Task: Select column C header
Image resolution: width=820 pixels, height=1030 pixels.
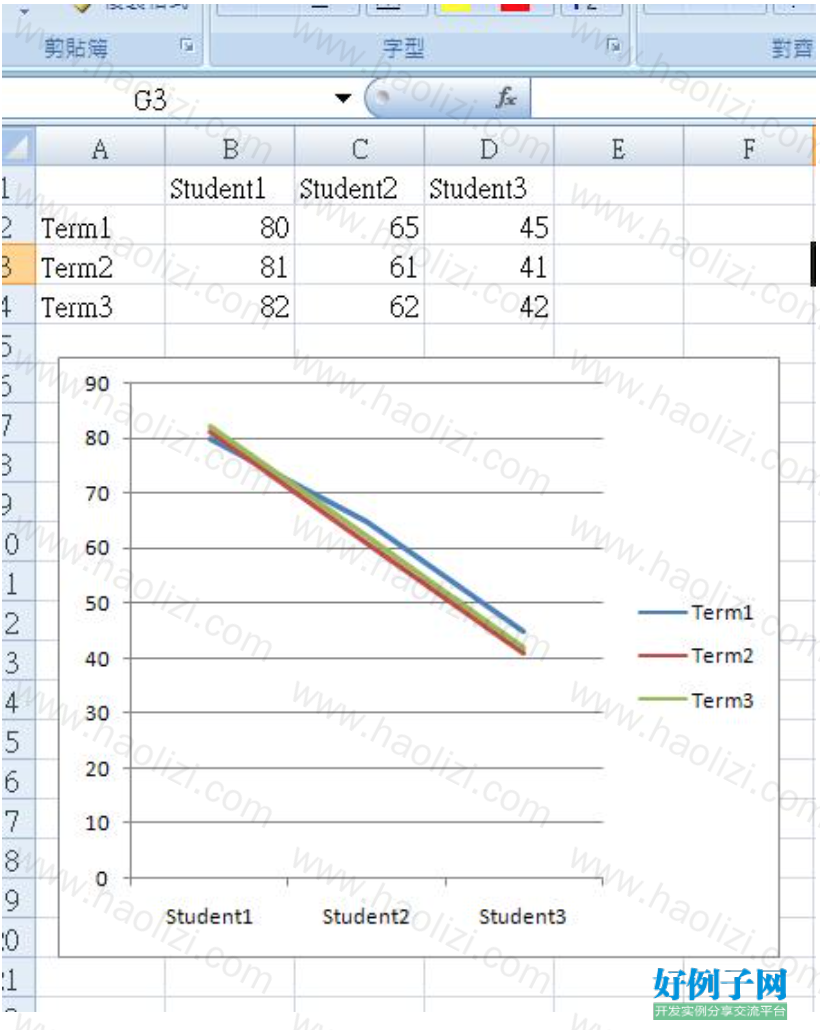Action: pos(359,148)
